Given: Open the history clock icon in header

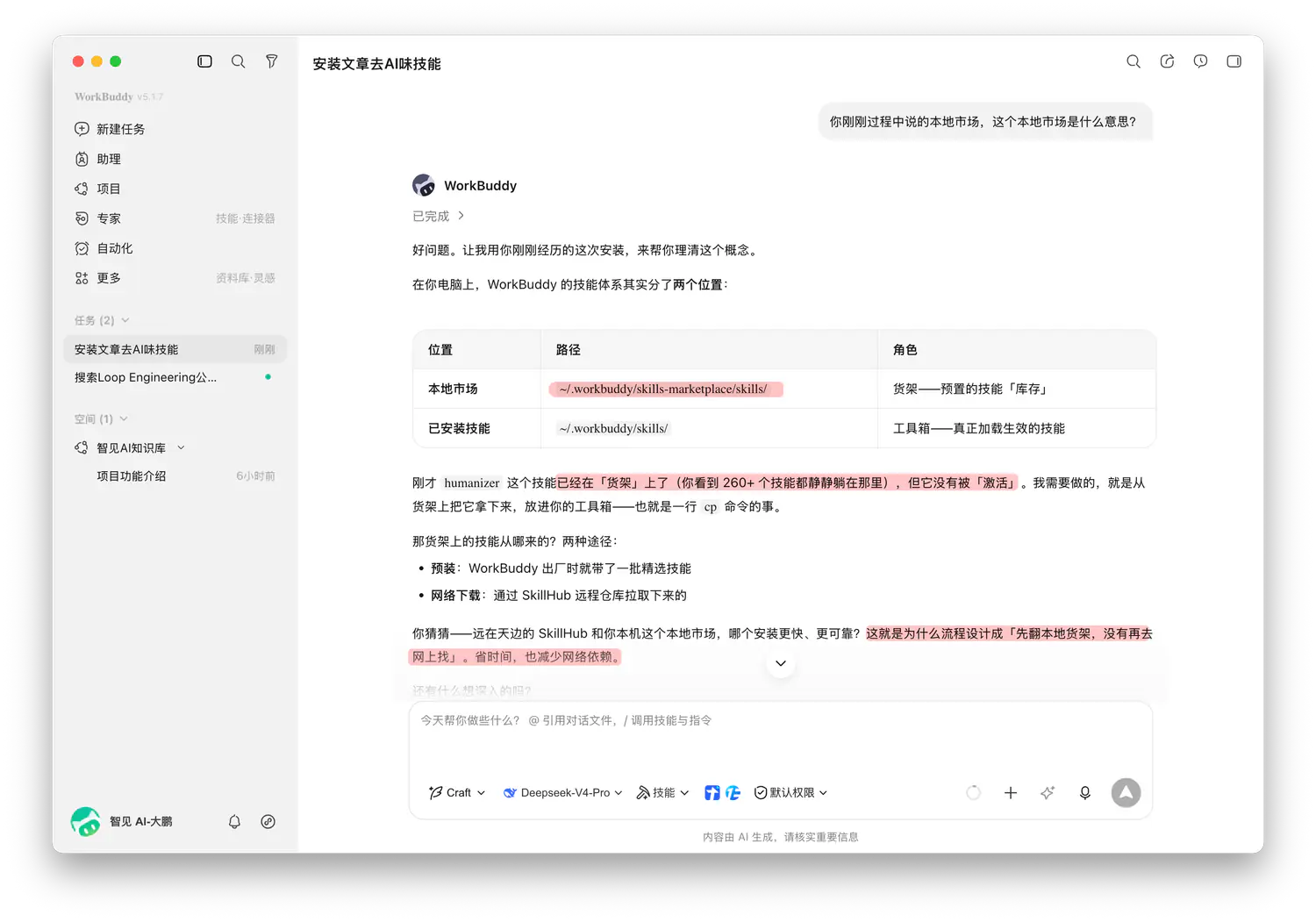Looking at the screenshot, I should click(x=1200, y=61).
